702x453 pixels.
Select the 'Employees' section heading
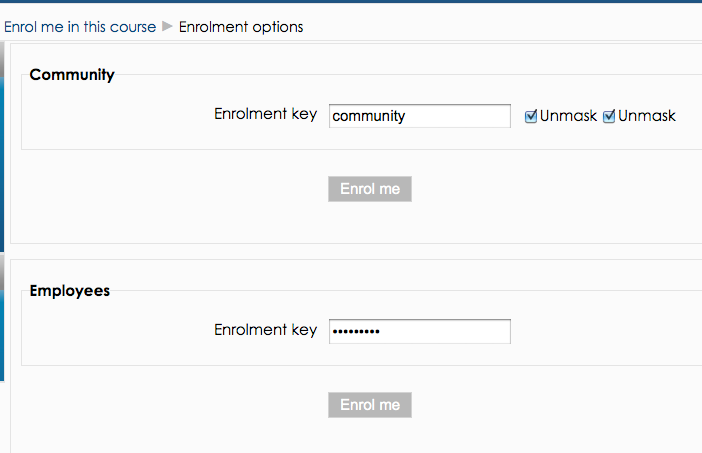[x=69, y=291]
